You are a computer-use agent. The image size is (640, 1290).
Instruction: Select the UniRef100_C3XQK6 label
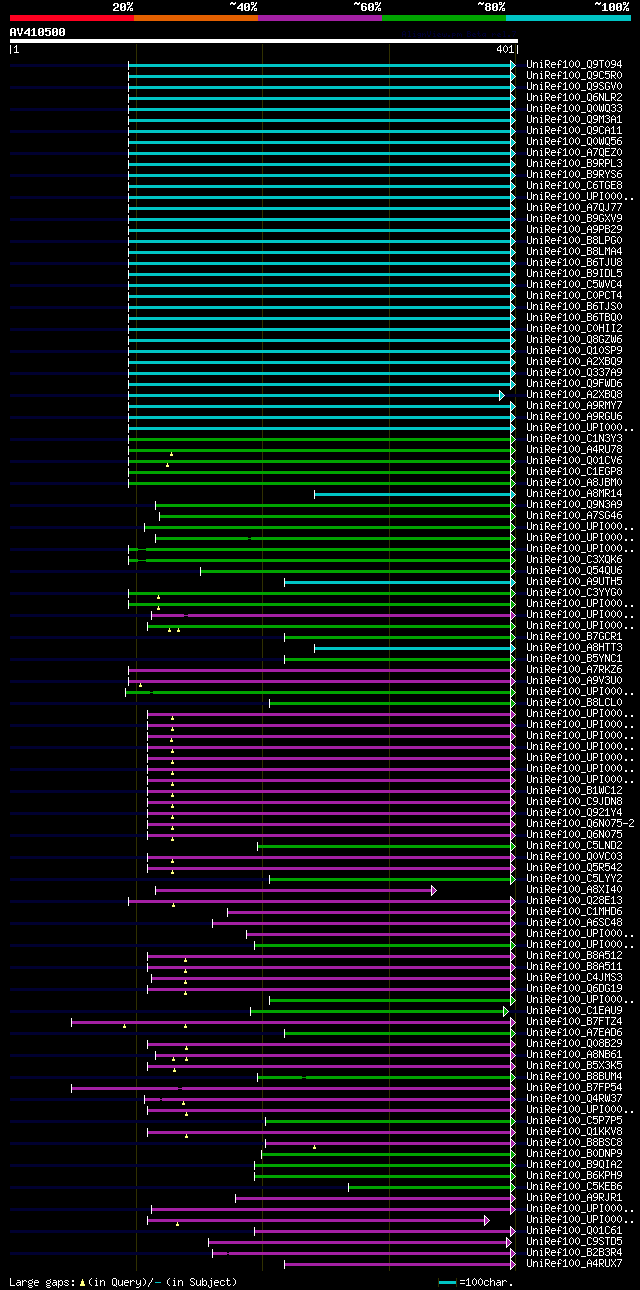574,560
